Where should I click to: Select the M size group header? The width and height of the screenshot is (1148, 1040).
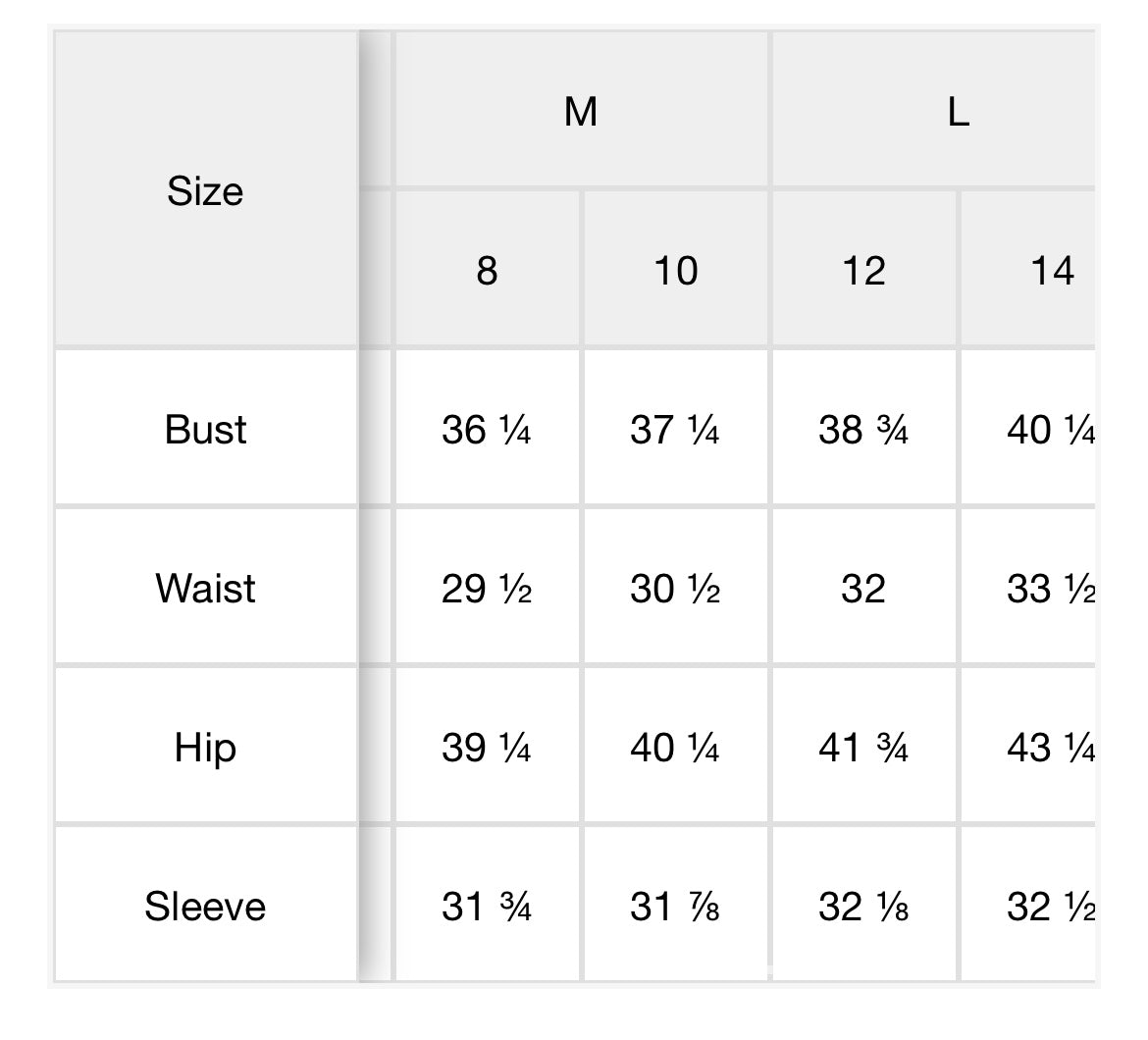pyautogui.click(x=581, y=112)
